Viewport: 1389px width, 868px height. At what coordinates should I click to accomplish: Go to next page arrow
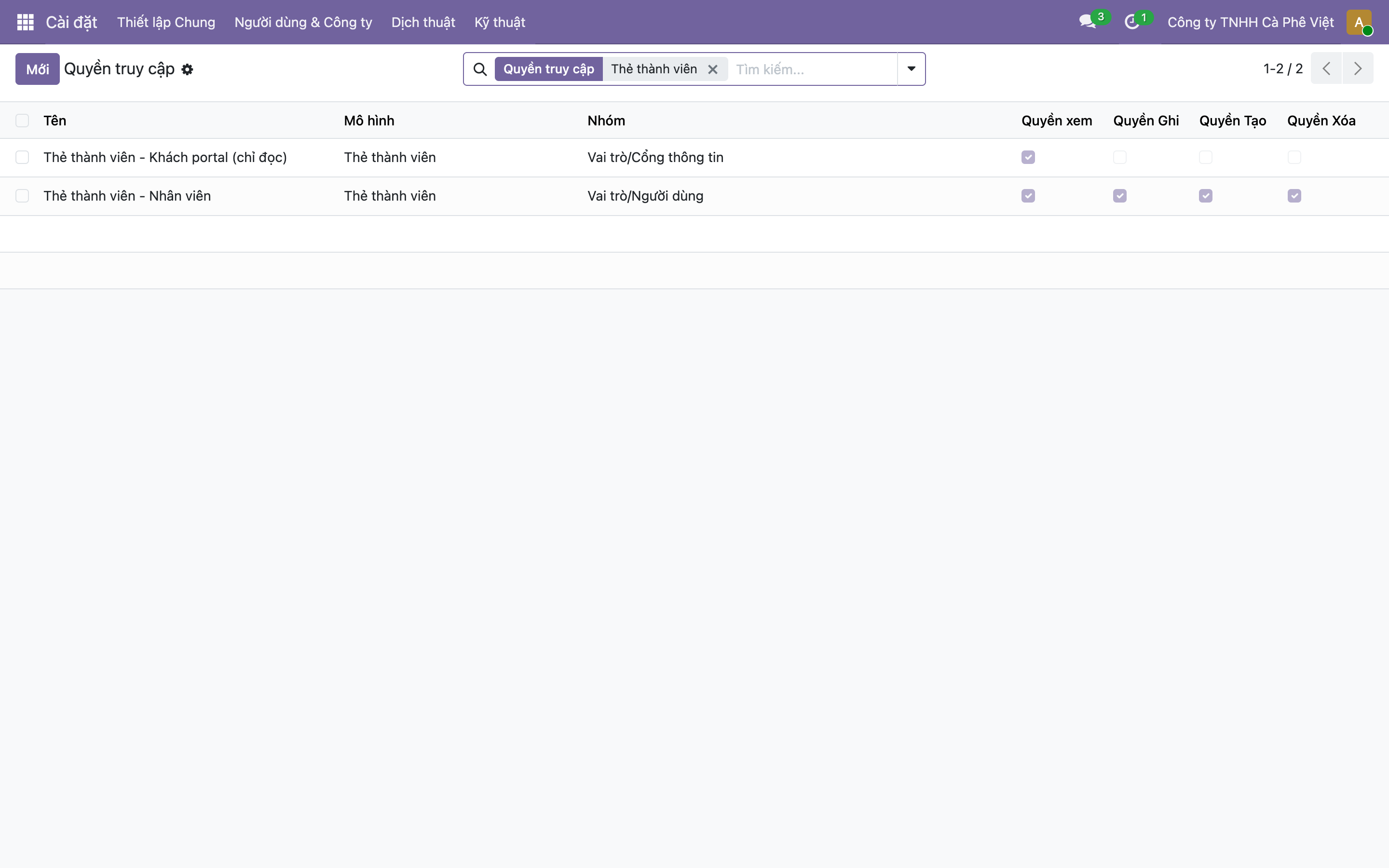pyautogui.click(x=1358, y=69)
